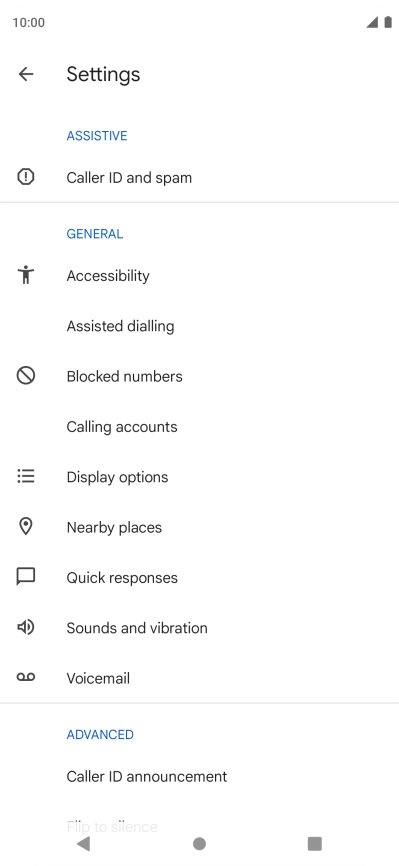
Task: Click the Nearby places pin icon
Action: pyautogui.click(x=26, y=526)
